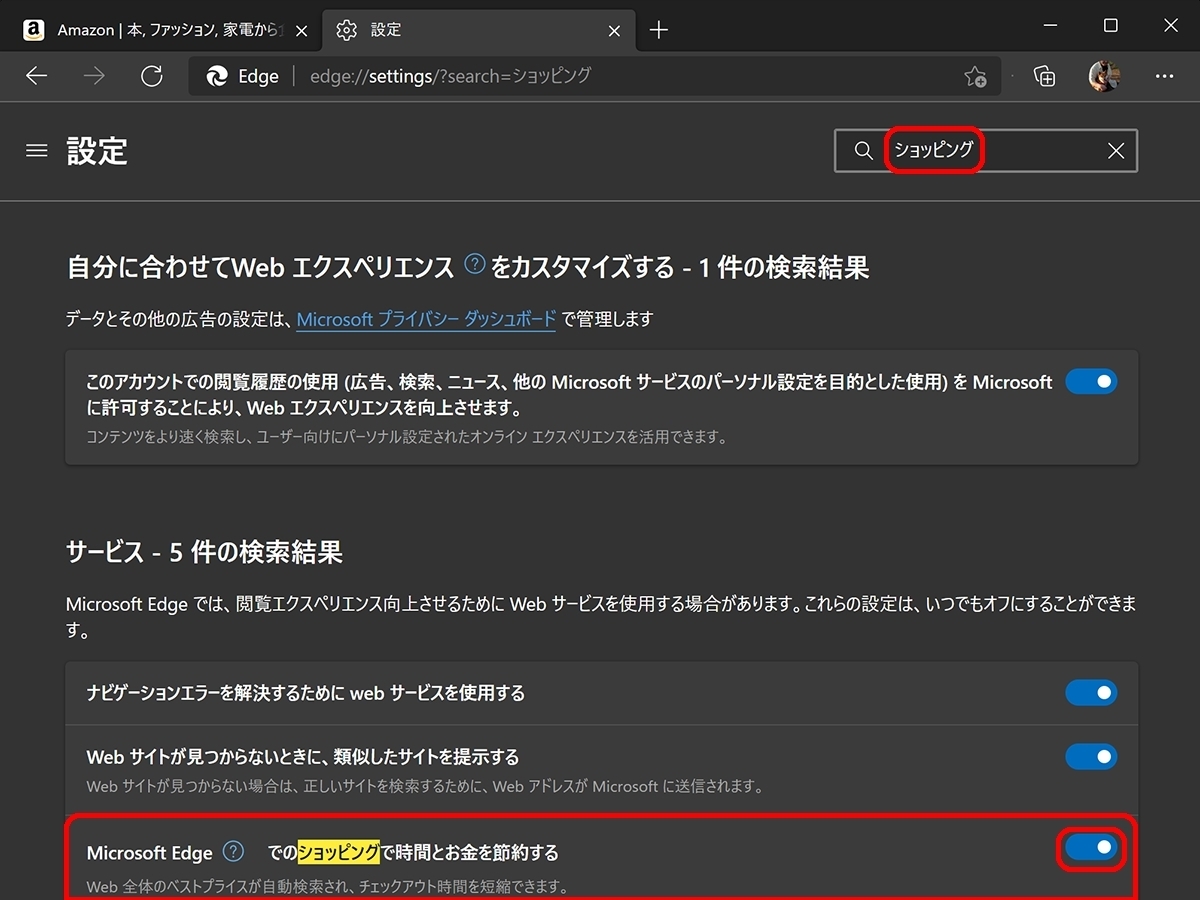The image size is (1200, 900).
Task: Minimize the Edge window
Action: [1049, 26]
